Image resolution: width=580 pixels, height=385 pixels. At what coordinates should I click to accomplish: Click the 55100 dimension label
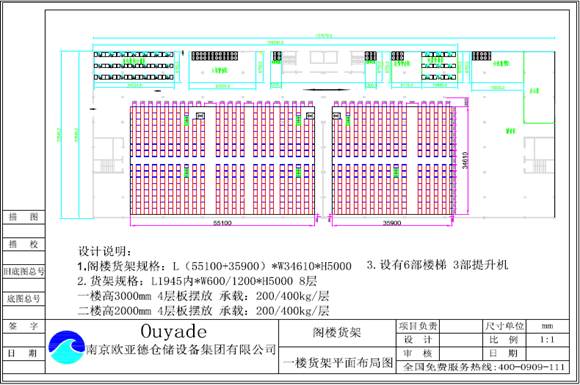click(x=222, y=223)
